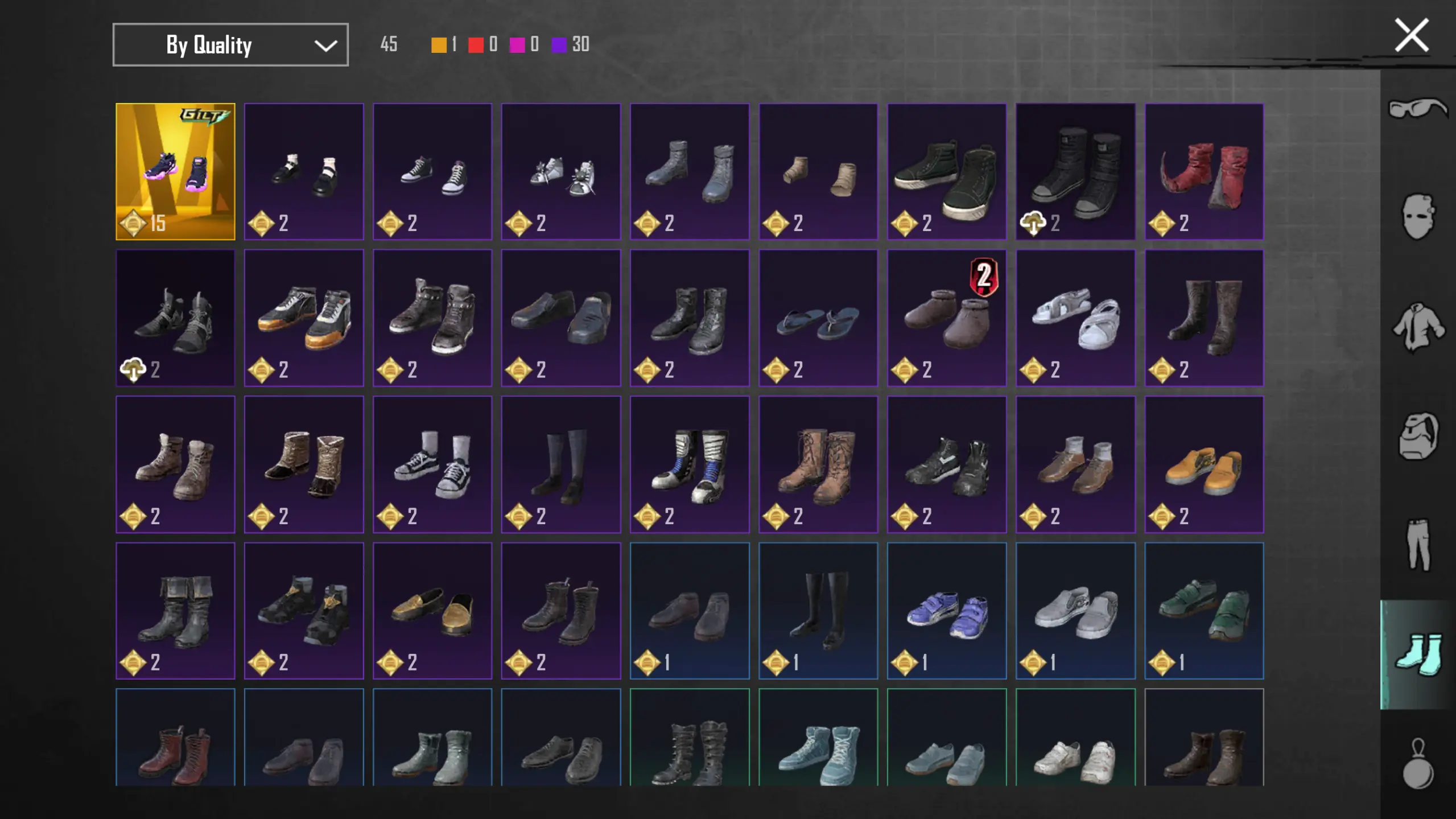
Task: Click the purple quality count swatch
Action: pos(559,45)
